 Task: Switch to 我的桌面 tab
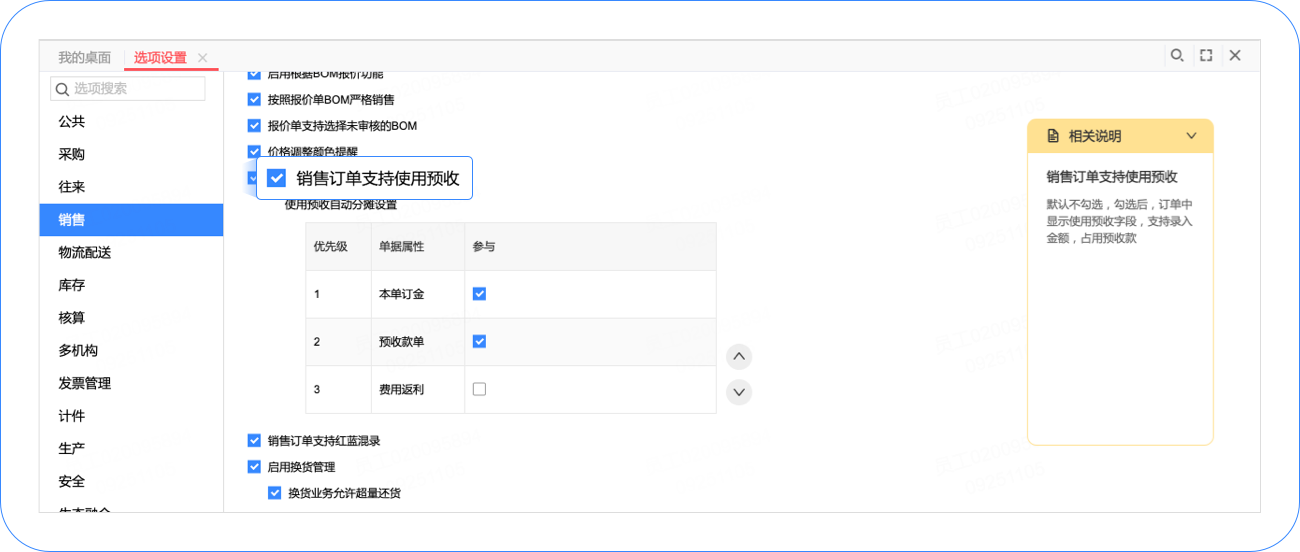click(x=84, y=58)
